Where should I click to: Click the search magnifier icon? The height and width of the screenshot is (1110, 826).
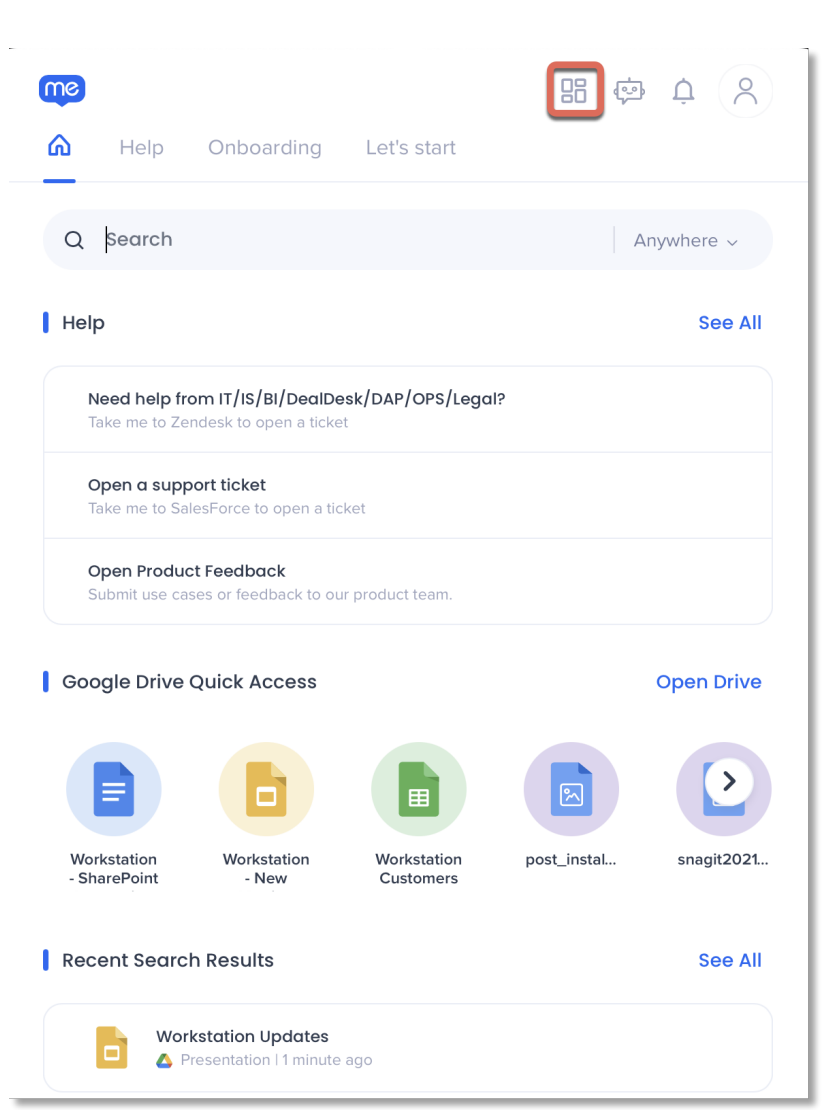74,240
